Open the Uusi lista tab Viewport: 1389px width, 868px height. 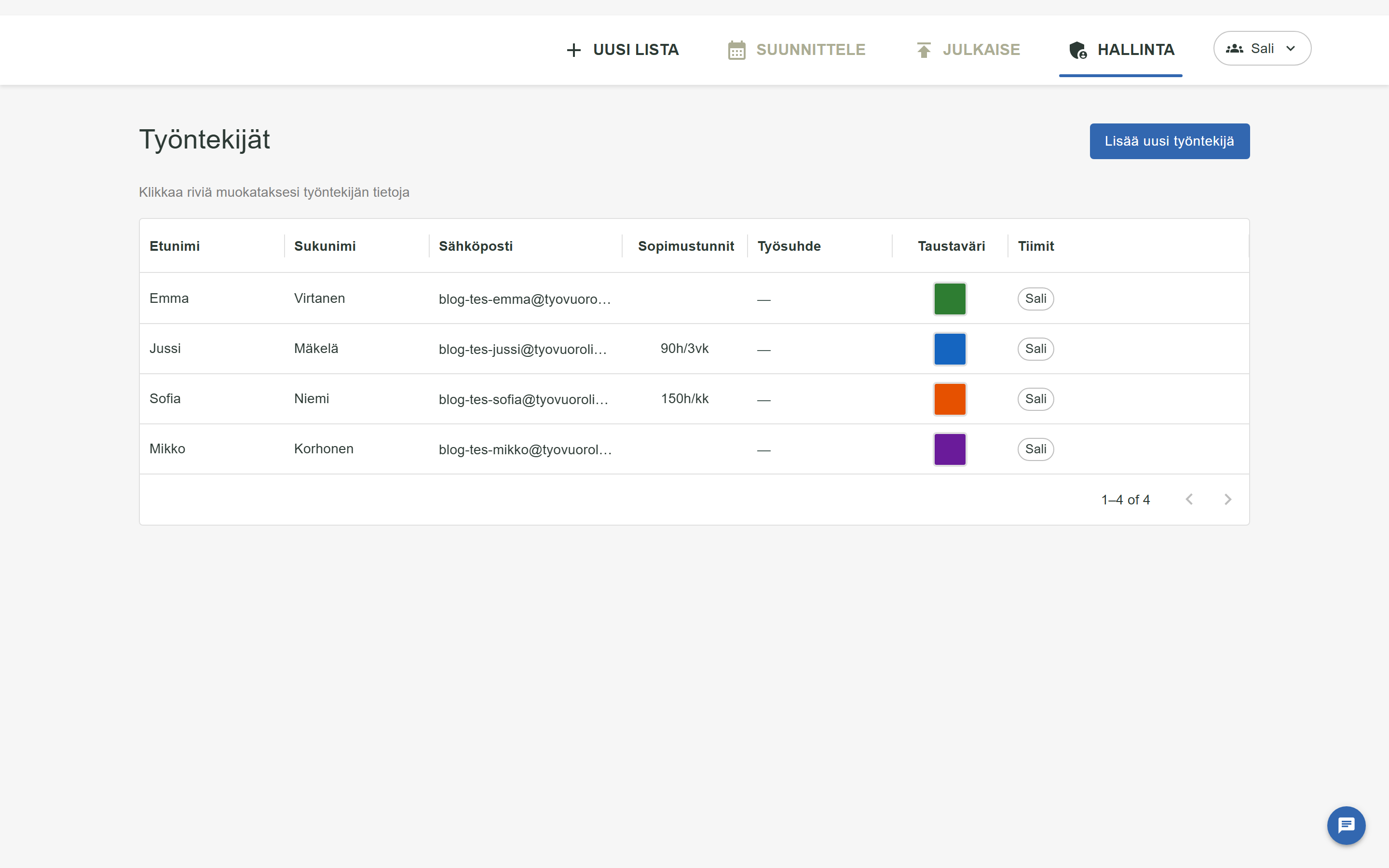click(x=622, y=50)
